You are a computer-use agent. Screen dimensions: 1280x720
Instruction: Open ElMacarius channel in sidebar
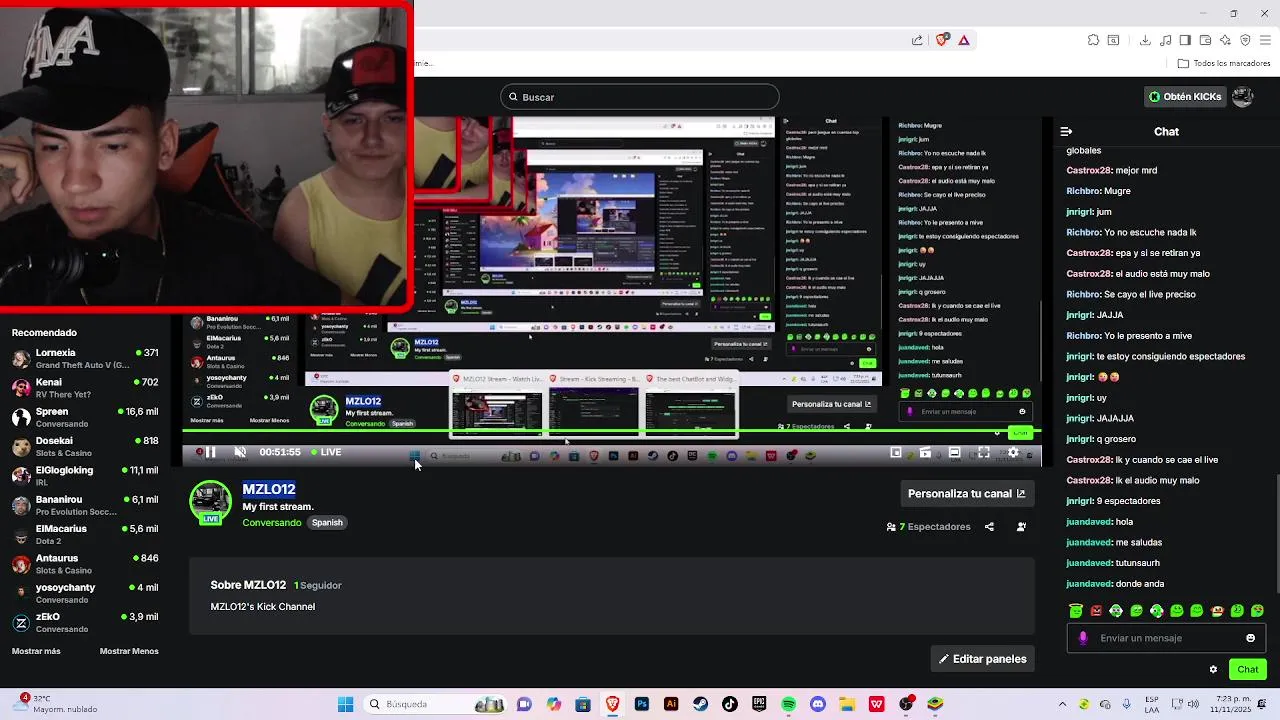tap(85, 534)
